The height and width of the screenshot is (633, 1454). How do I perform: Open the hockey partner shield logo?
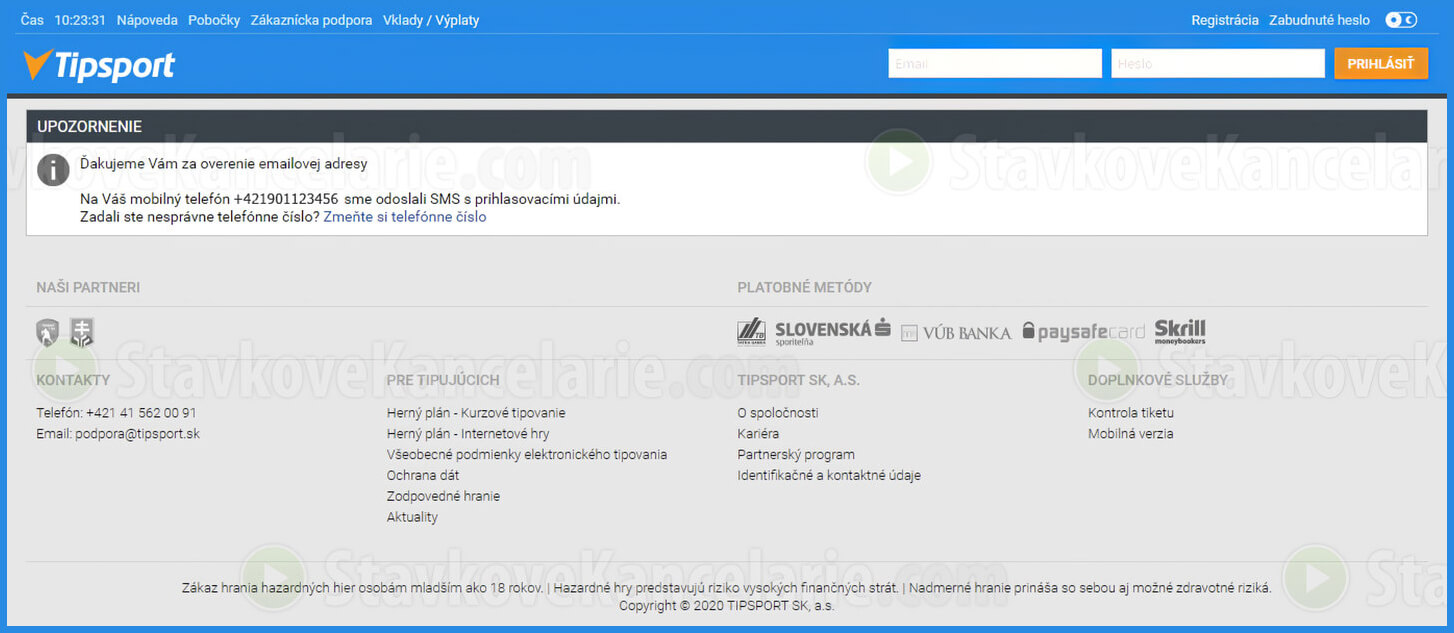point(47,332)
